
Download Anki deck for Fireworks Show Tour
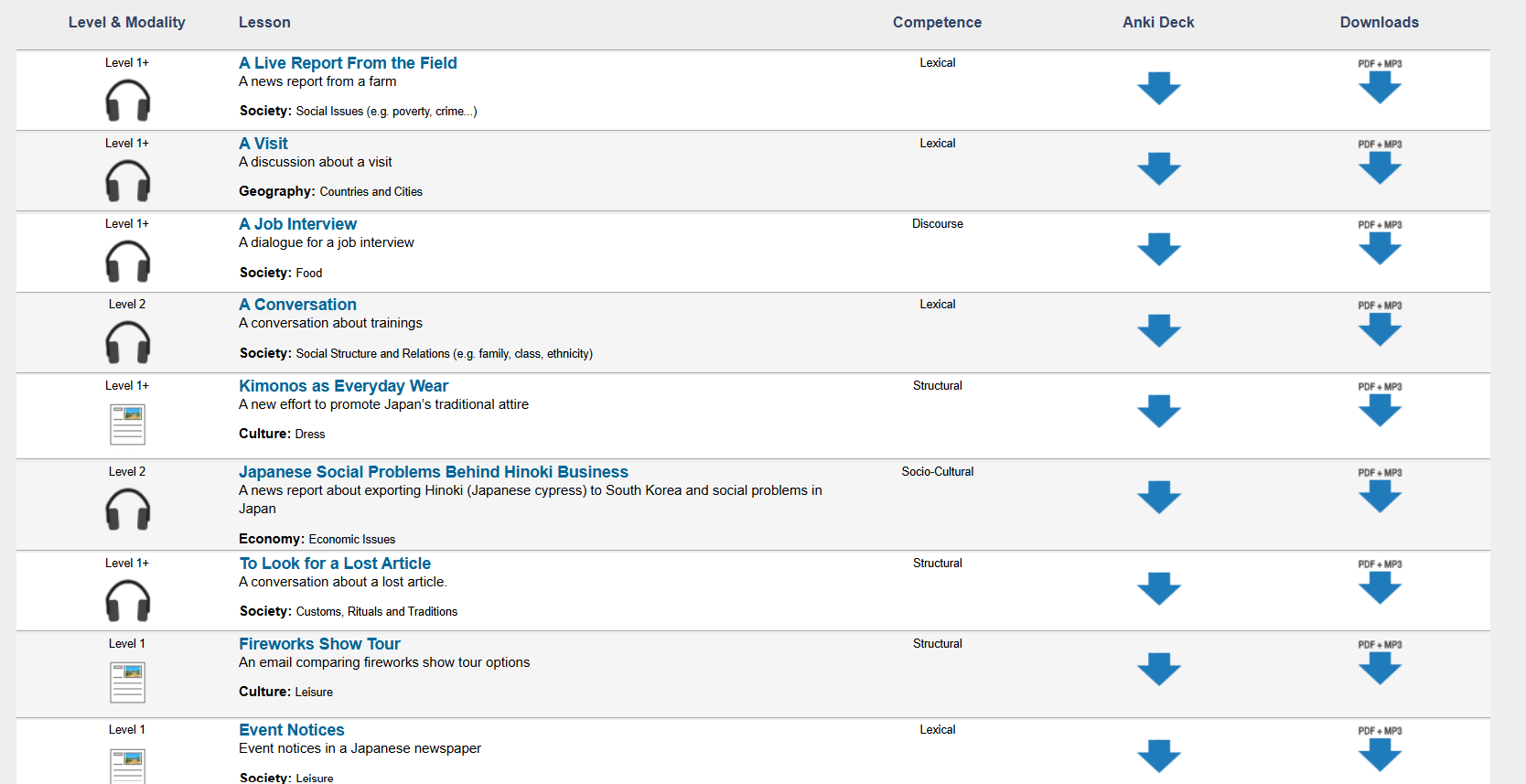click(1158, 670)
